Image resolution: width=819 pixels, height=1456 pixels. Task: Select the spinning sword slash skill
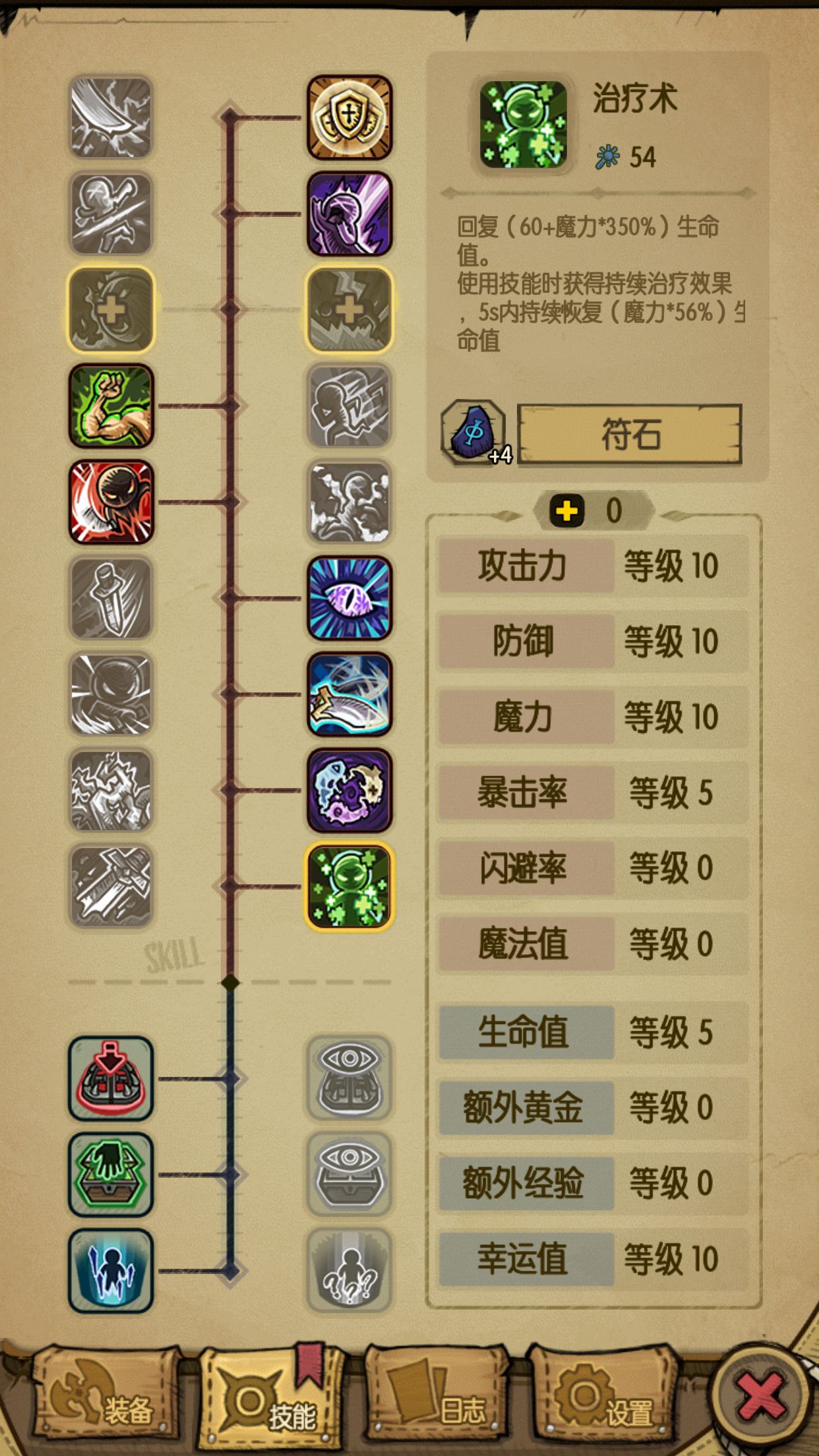(349, 694)
